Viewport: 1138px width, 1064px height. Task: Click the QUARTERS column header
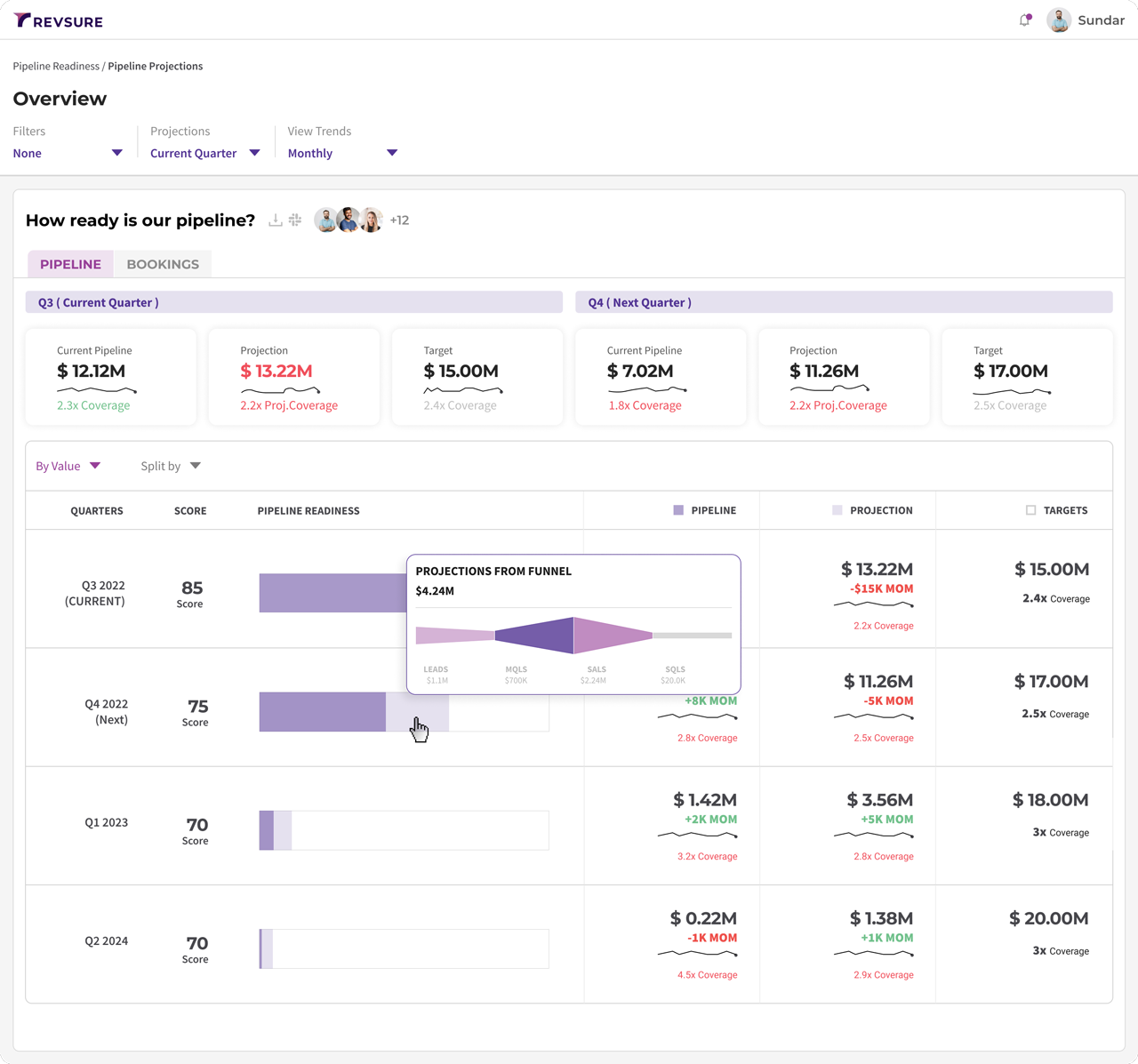tap(97, 511)
